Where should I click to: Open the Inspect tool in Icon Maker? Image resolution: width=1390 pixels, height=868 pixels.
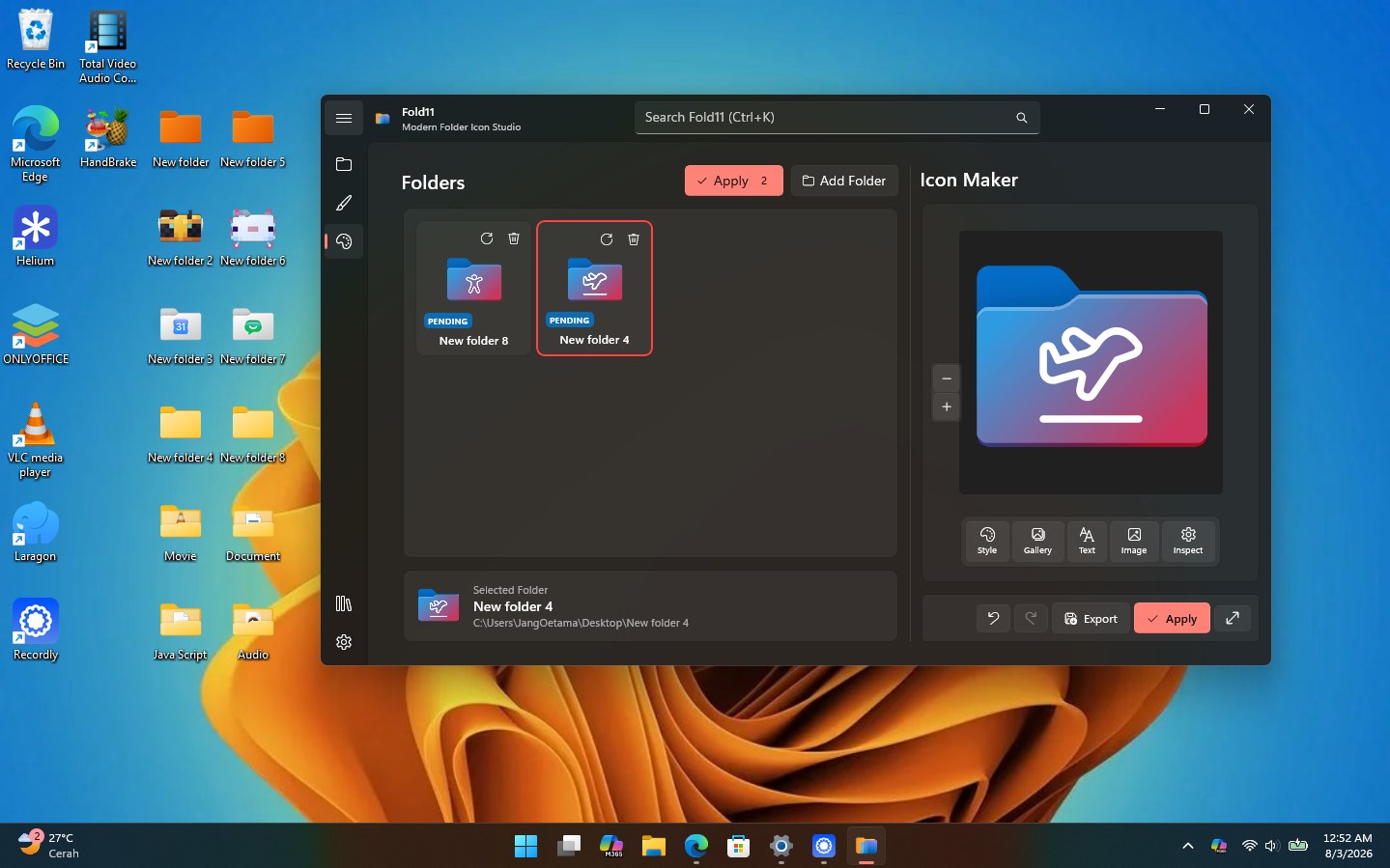[x=1188, y=541]
